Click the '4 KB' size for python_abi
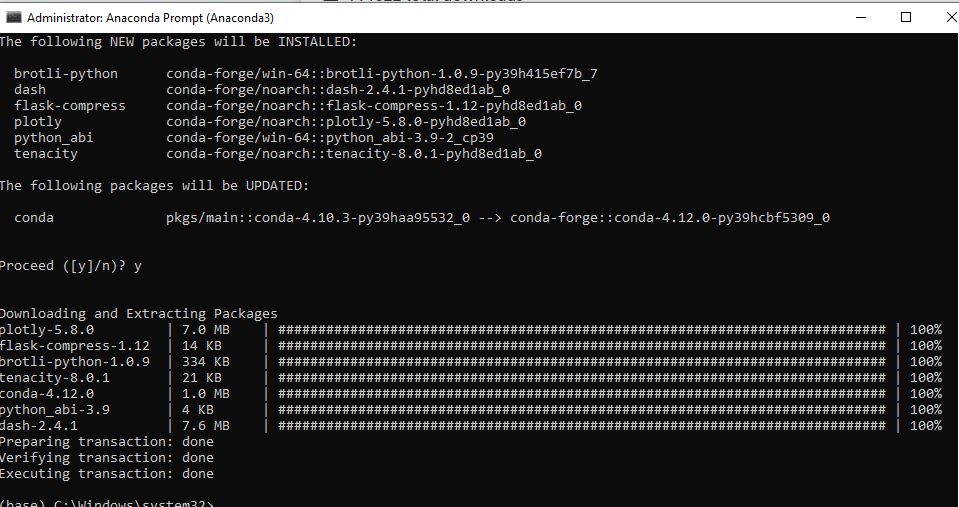This screenshot has height=507, width=959. click(198, 410)
